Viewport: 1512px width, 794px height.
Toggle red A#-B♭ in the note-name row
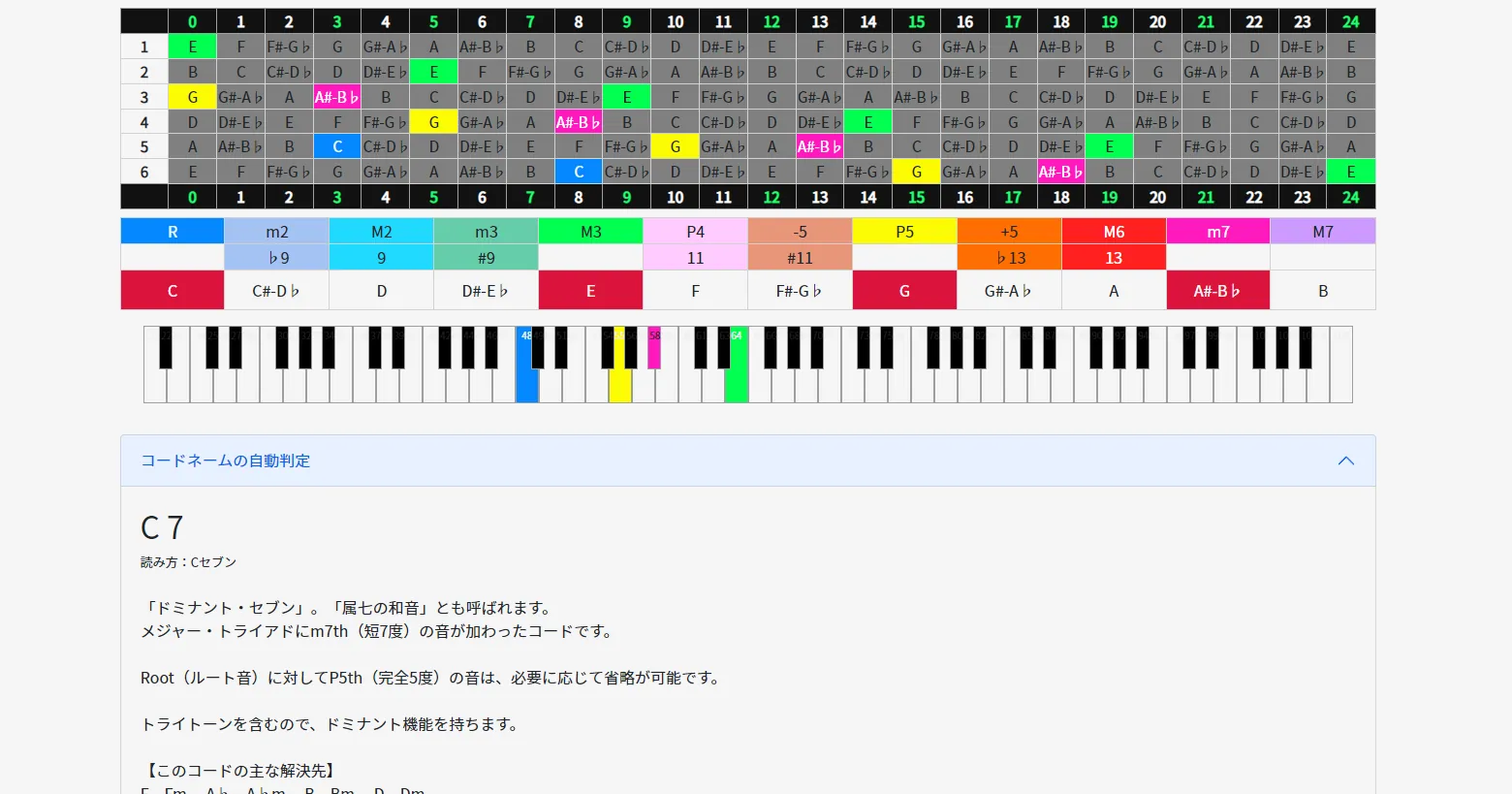point(1218,291)
